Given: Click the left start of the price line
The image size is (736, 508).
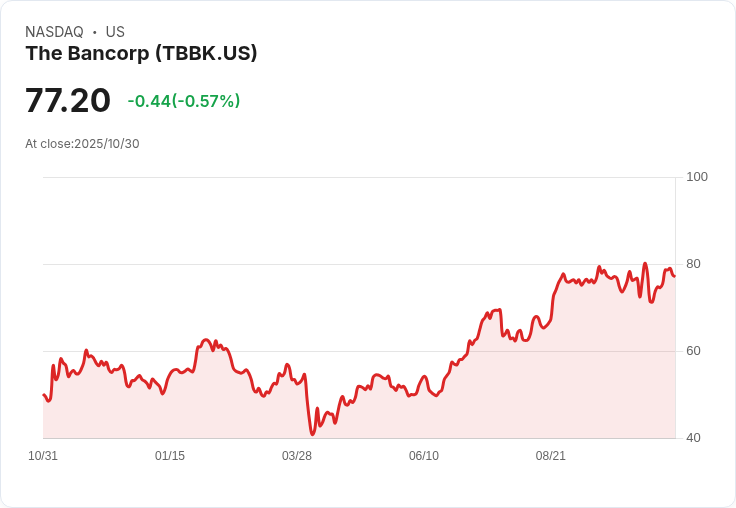Looking at the screenshot, I should coord(44,395).
